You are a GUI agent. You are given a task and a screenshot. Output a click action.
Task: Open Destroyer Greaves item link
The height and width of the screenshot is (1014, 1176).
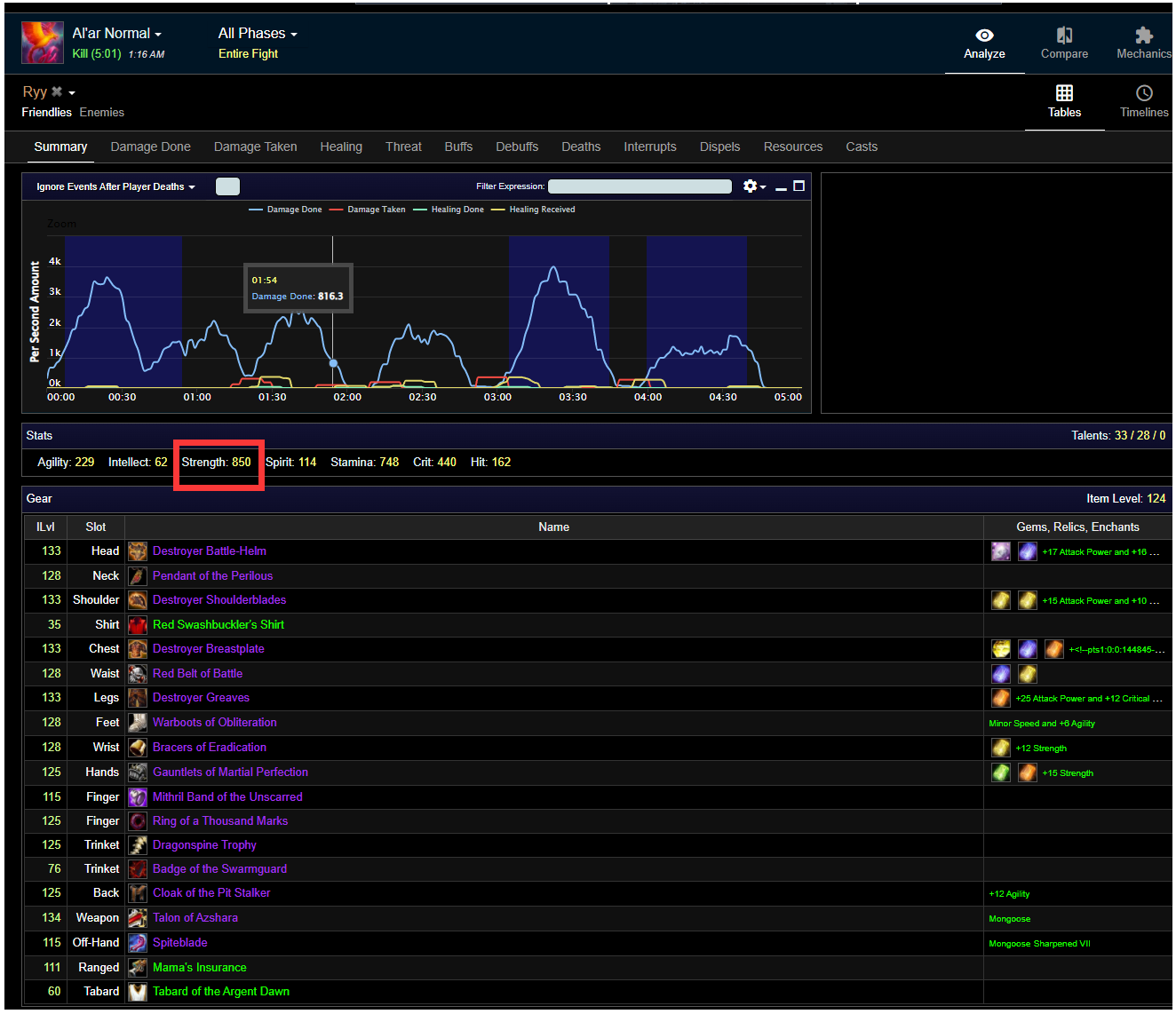pyautogui.click(x=201, y=698)
